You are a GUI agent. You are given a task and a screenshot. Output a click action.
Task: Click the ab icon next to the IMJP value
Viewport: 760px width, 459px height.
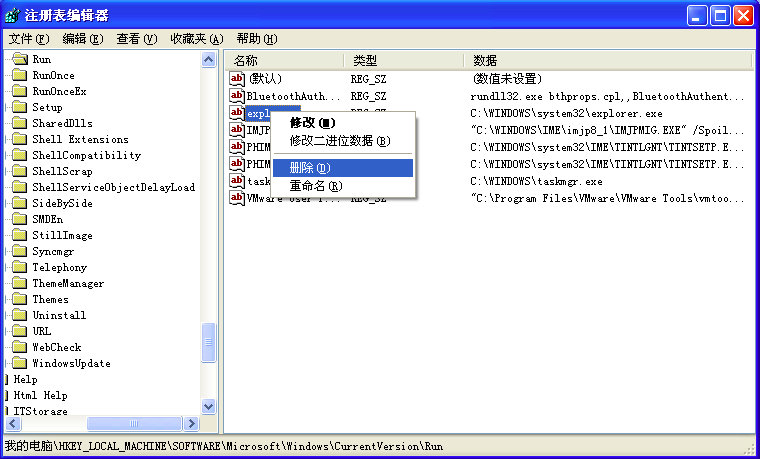[237, 130]
